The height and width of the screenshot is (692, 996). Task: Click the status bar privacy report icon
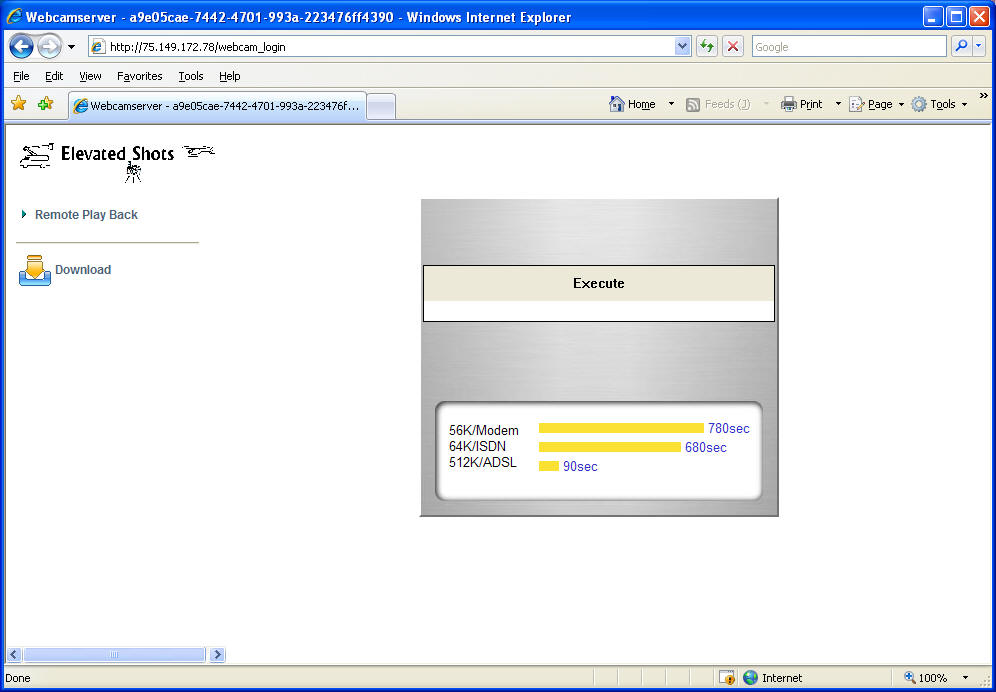click(727, 678)
